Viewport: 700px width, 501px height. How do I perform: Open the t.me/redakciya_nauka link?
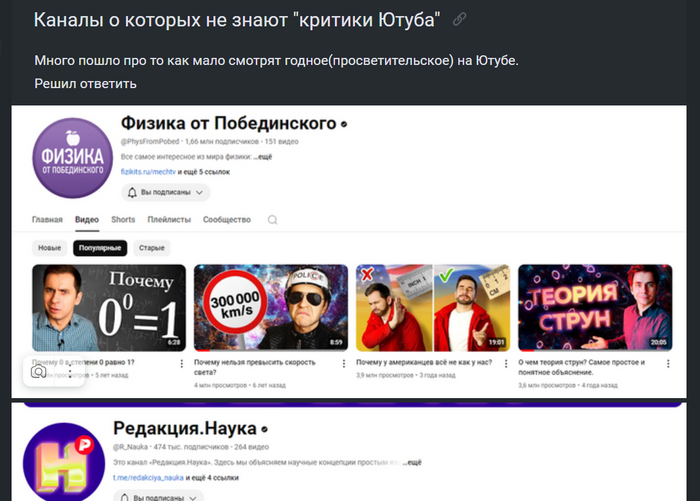click(x=148, y=478)
